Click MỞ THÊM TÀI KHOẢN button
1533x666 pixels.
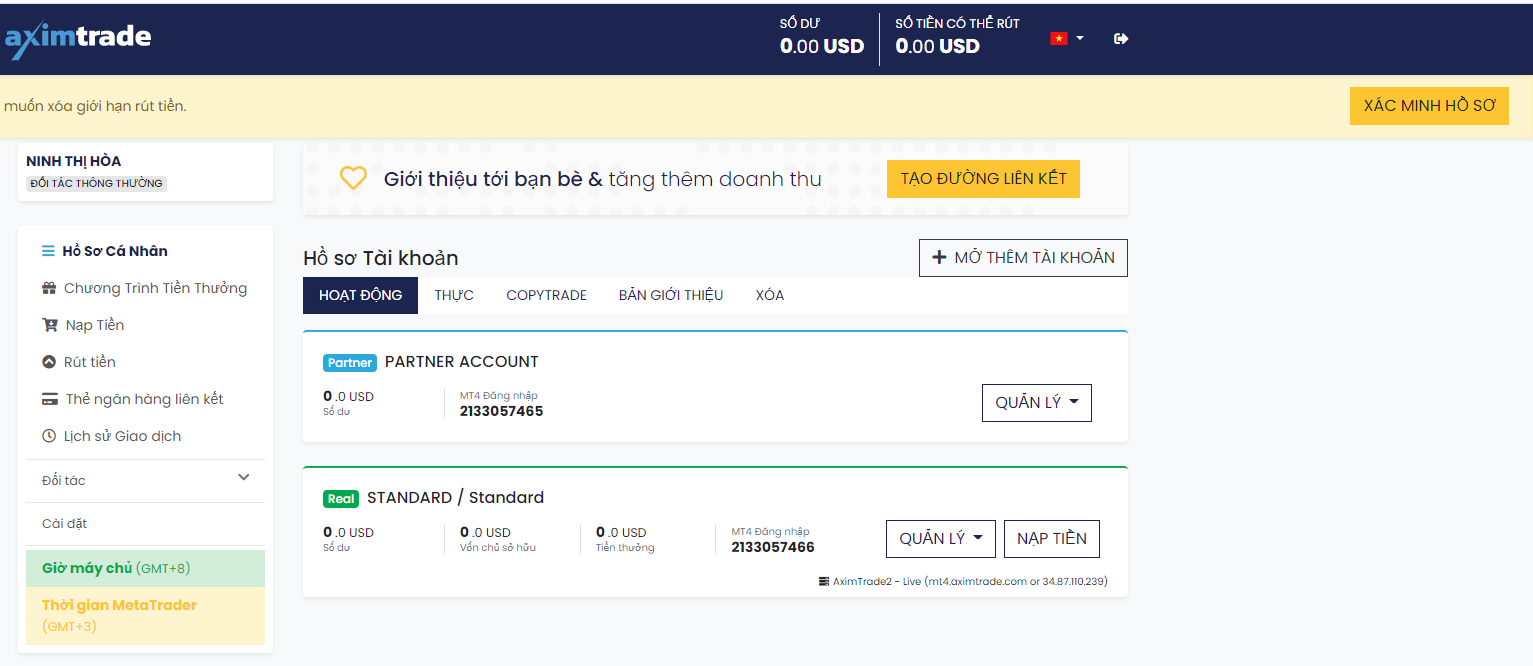(1023, 258)
